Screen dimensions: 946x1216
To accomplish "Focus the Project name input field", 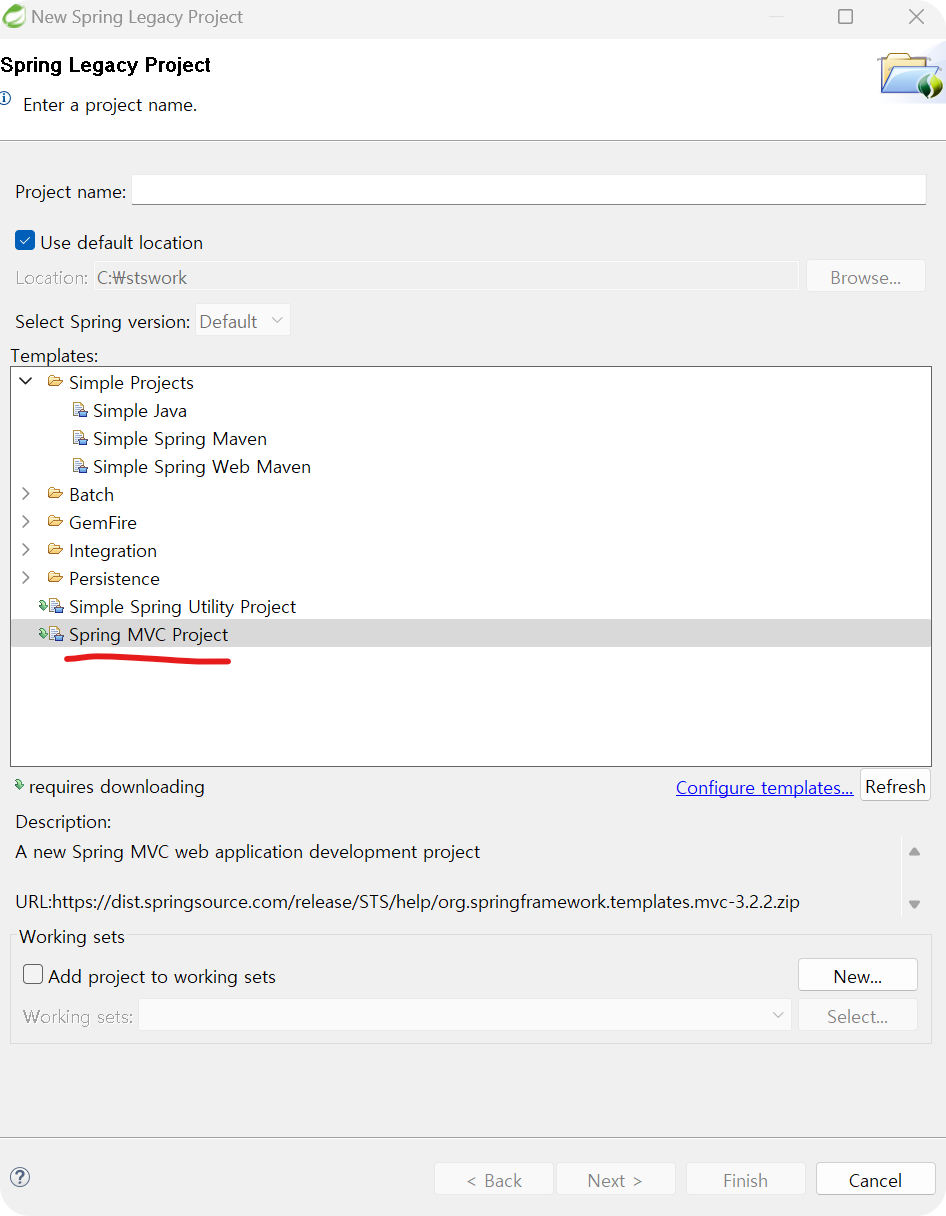I will [529, 190].
